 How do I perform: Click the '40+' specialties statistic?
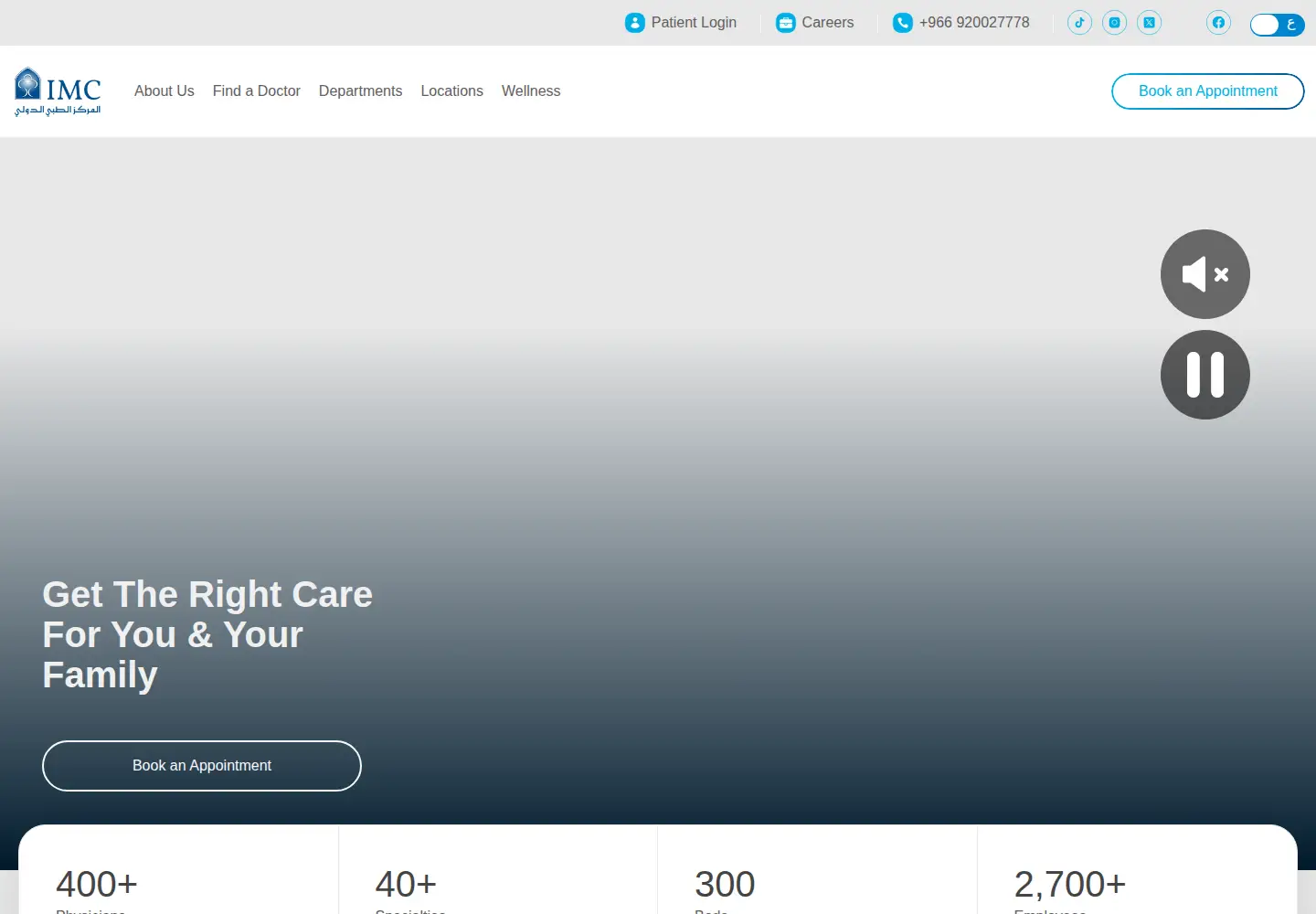tap(406, 884)
